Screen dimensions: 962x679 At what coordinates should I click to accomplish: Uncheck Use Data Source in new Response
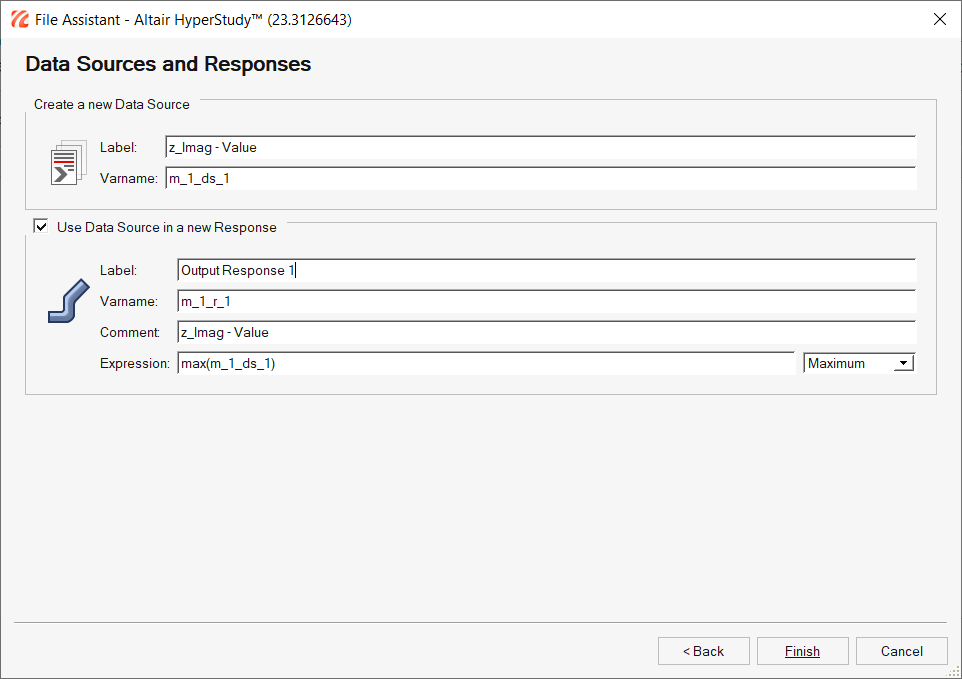[x=41, y=226]
